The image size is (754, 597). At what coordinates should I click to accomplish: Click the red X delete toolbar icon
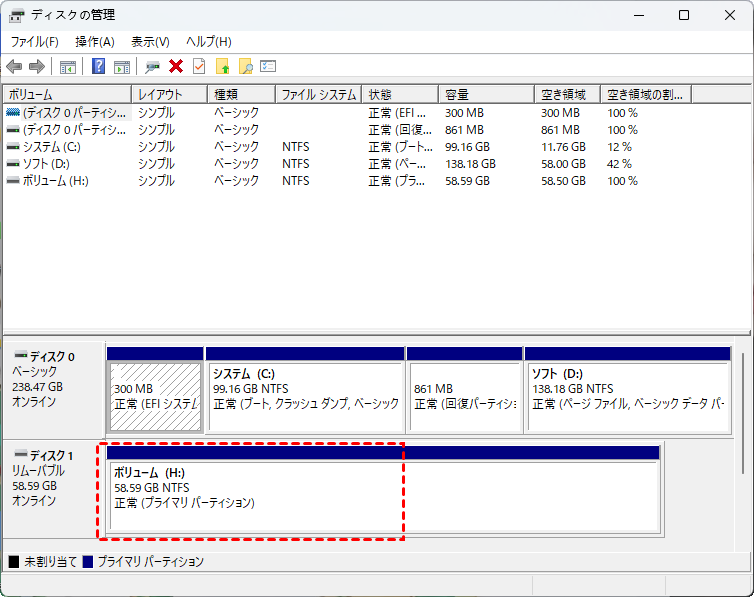[x=176, y=66]
